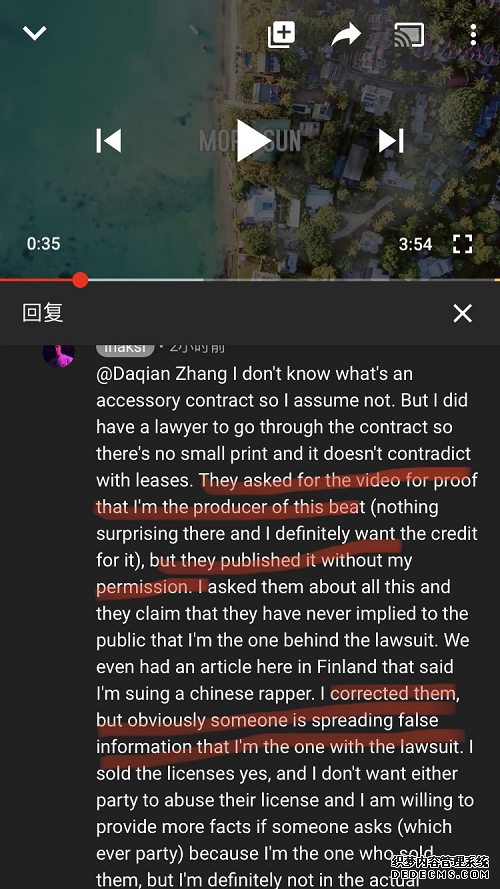
Task: Enter fullscreen mode
Action: tap(463, 244)
